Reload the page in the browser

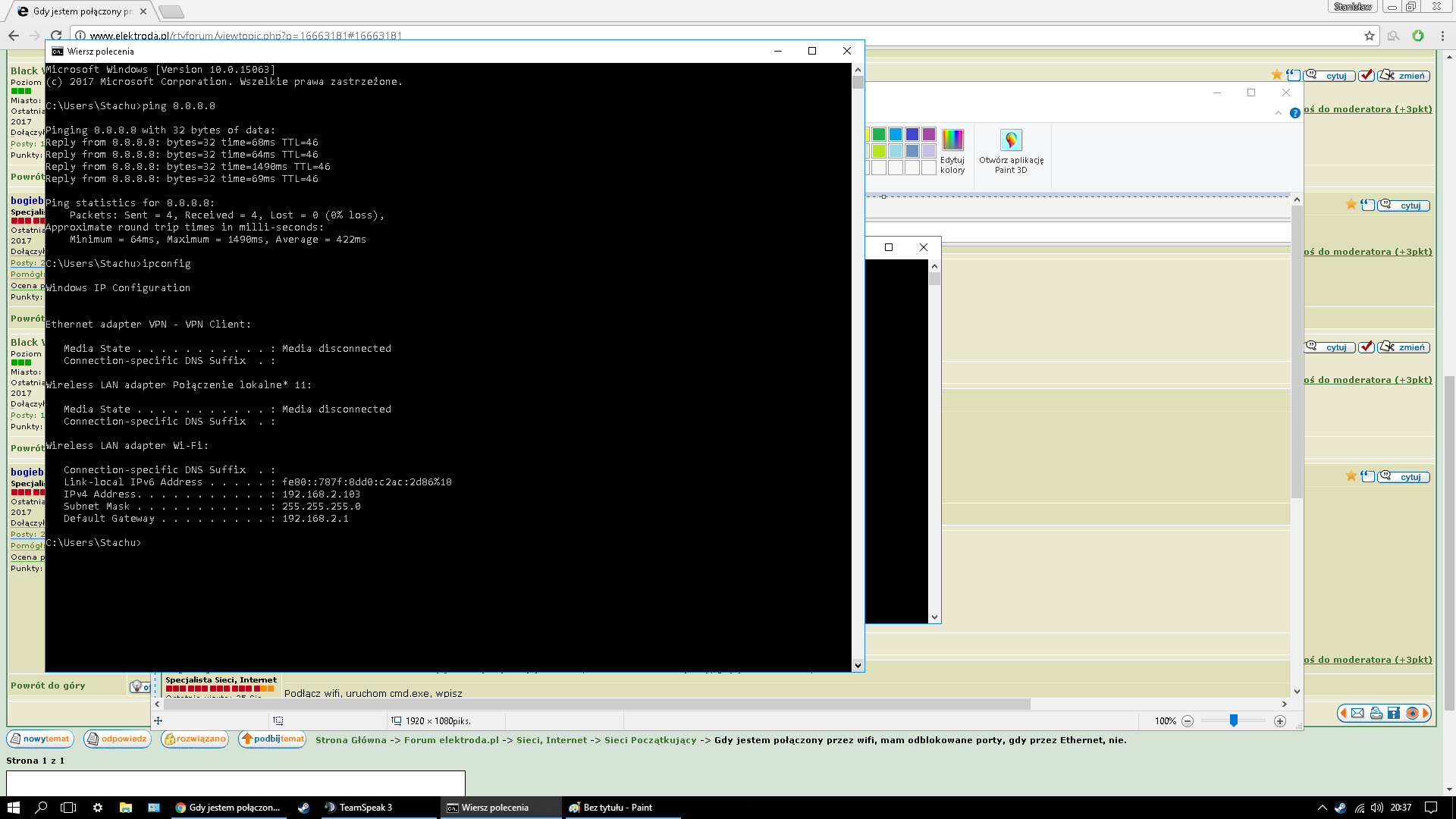pyautogui.click(x=56, y=36)
